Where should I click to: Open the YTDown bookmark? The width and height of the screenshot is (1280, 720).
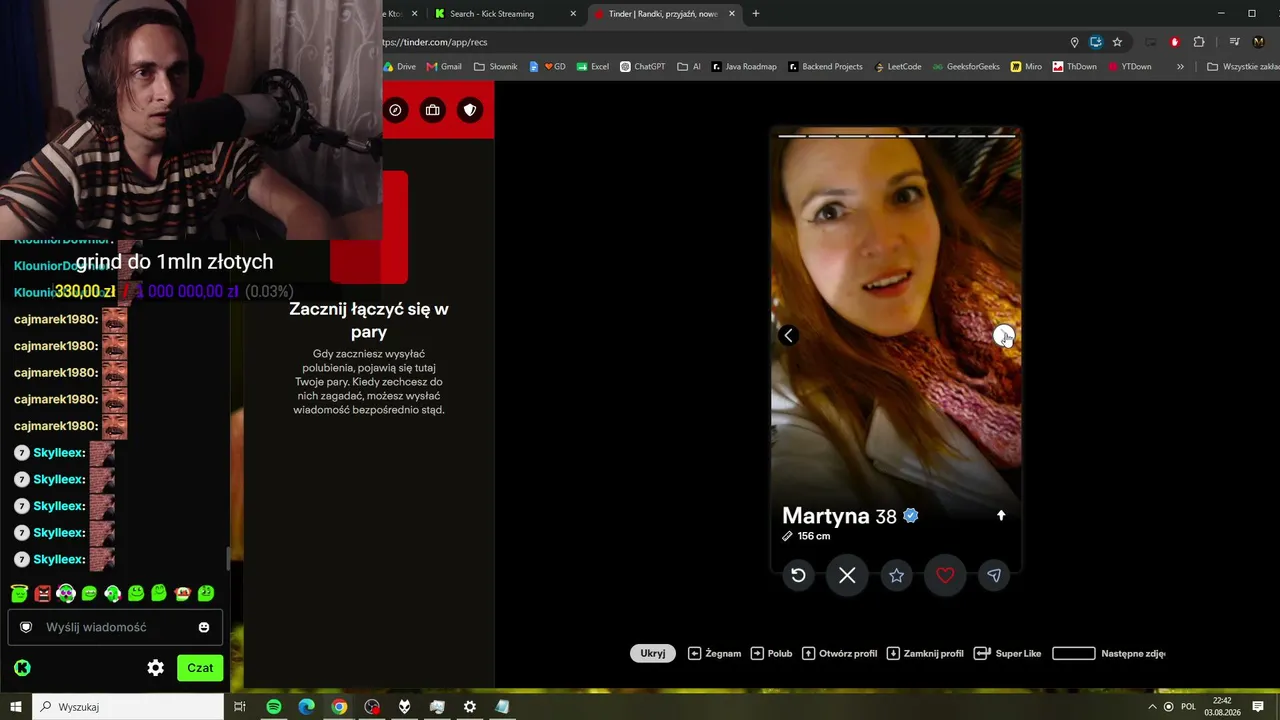pos(1130,67)
